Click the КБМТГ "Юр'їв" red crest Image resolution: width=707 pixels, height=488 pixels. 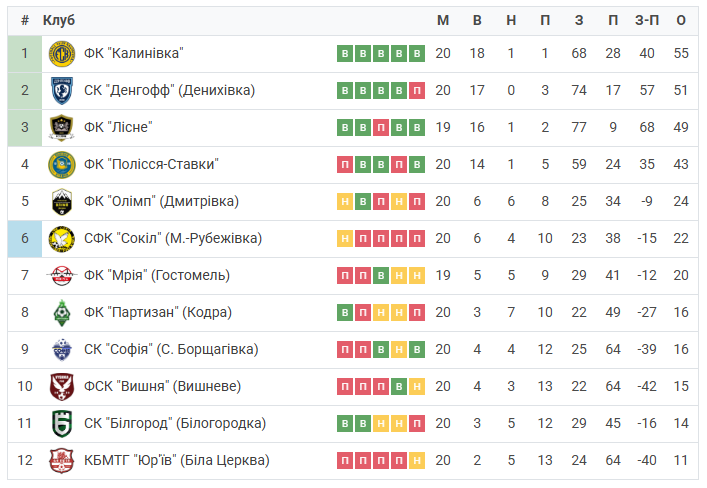62,460
